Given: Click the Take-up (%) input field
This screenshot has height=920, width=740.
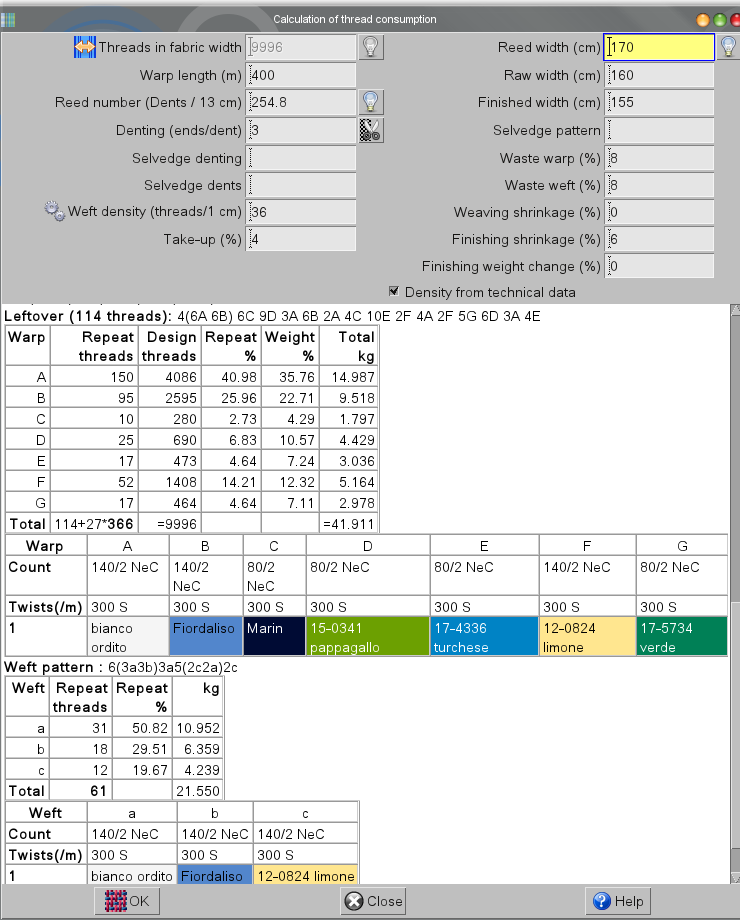Looking at the screenshot, I should (x=300, y=239).
